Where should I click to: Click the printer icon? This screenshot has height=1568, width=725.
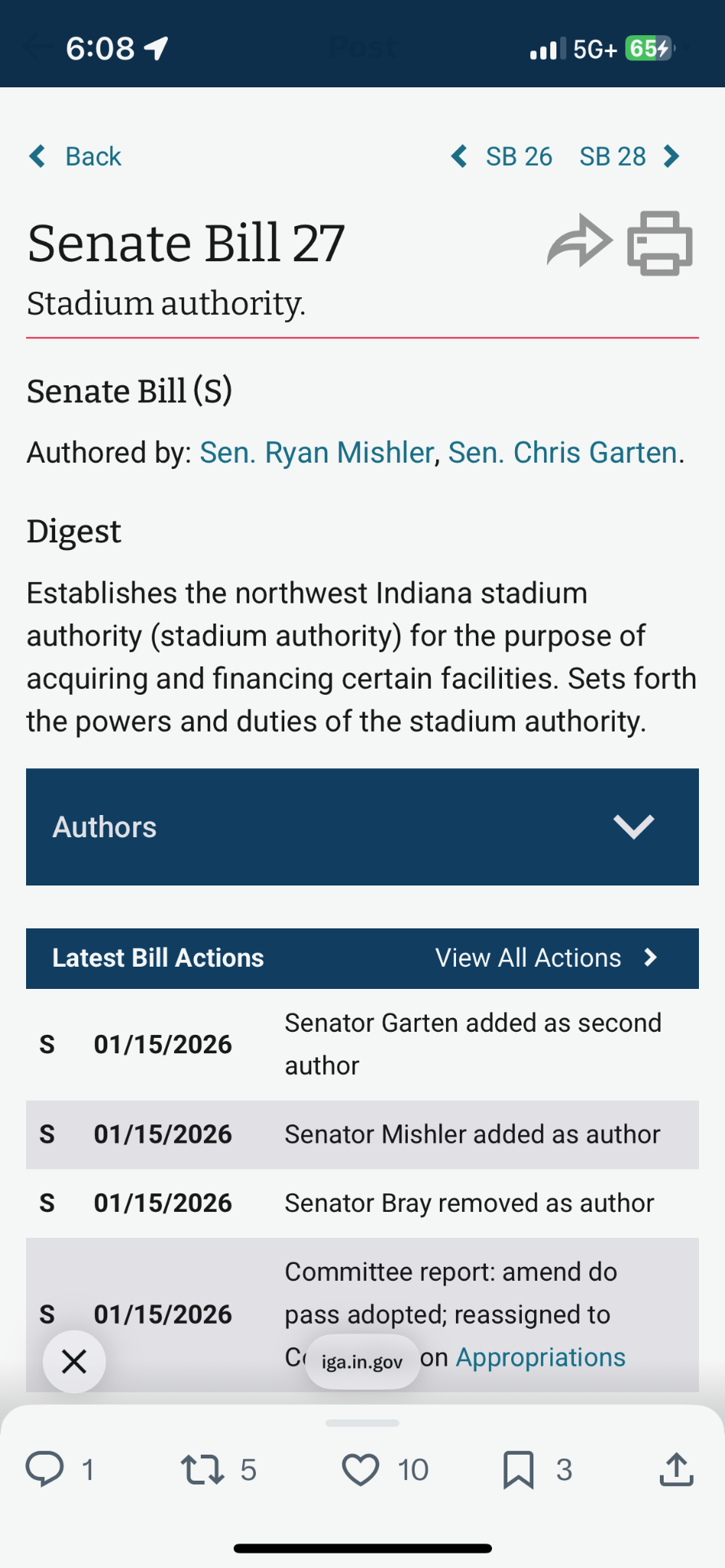tap(660, 243)
